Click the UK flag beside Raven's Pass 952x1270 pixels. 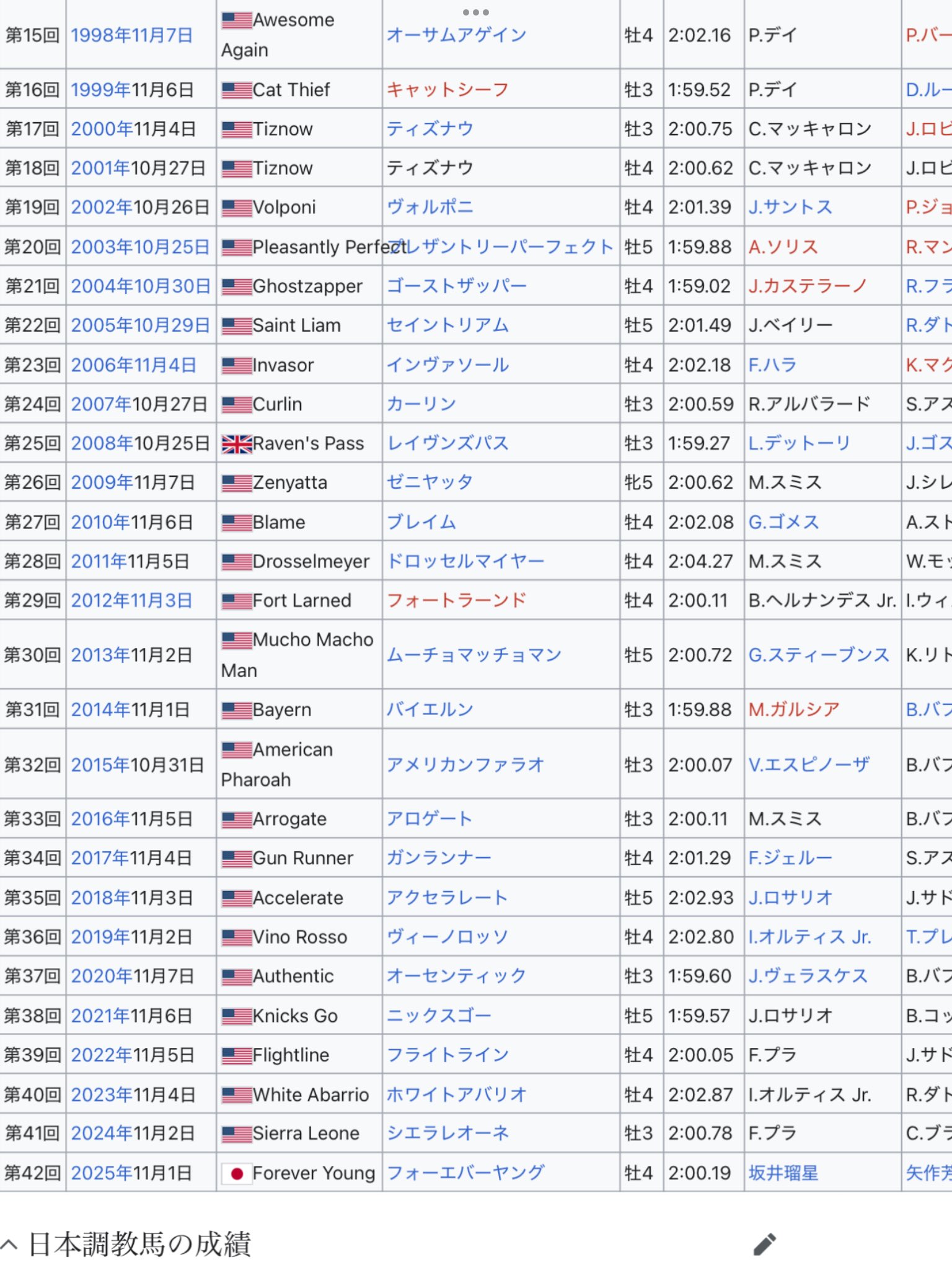click(x=237, y=444)
